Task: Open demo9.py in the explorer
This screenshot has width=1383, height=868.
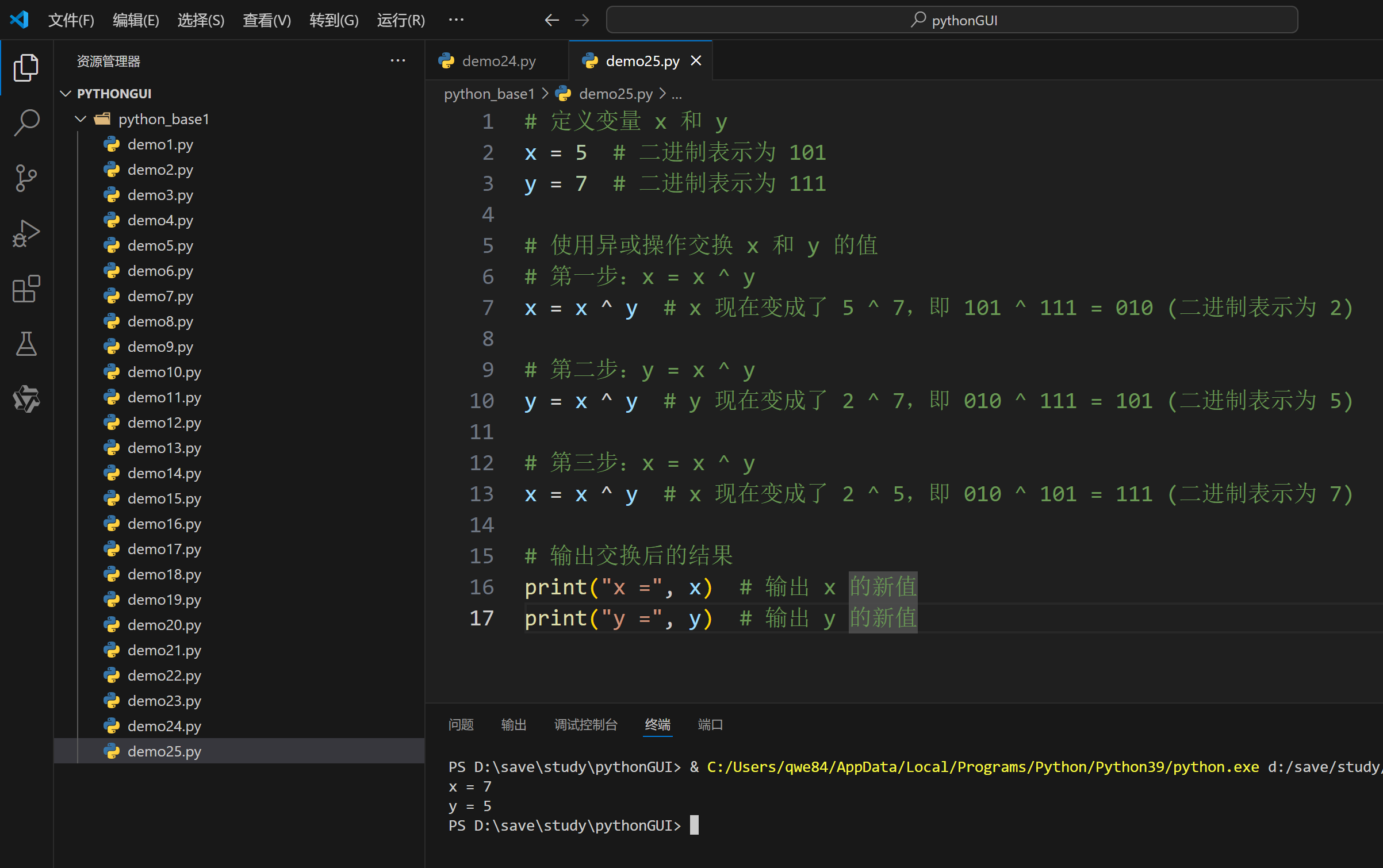Action: tap(239, 347)
